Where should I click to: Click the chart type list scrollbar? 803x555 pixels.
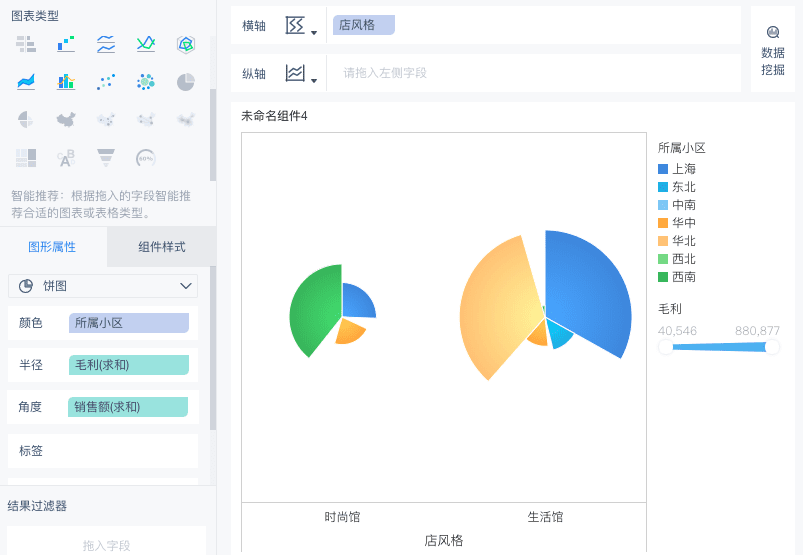click(x=213, y=134)
